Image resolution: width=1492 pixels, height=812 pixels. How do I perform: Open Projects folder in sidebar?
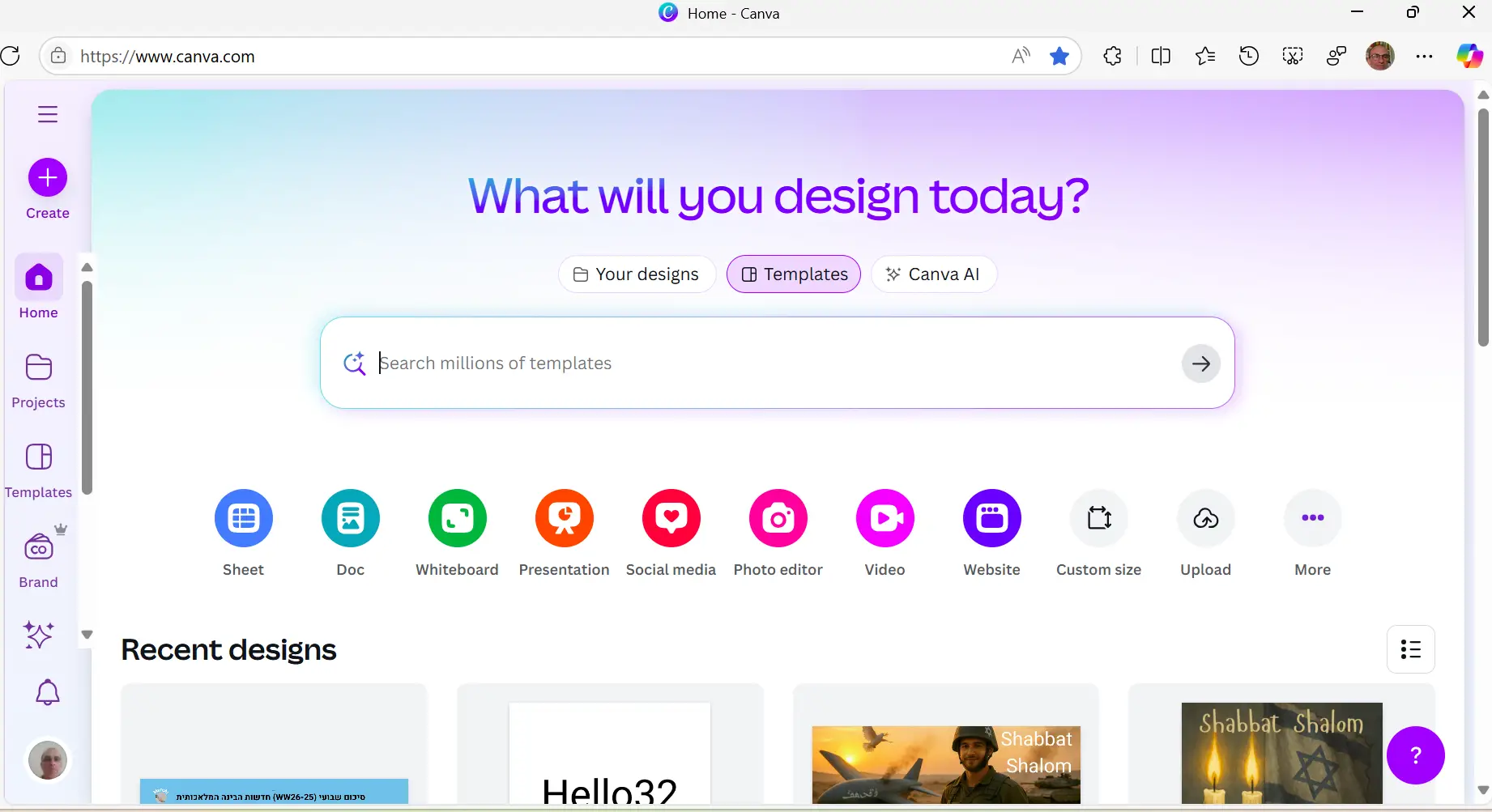click(38, 380)
